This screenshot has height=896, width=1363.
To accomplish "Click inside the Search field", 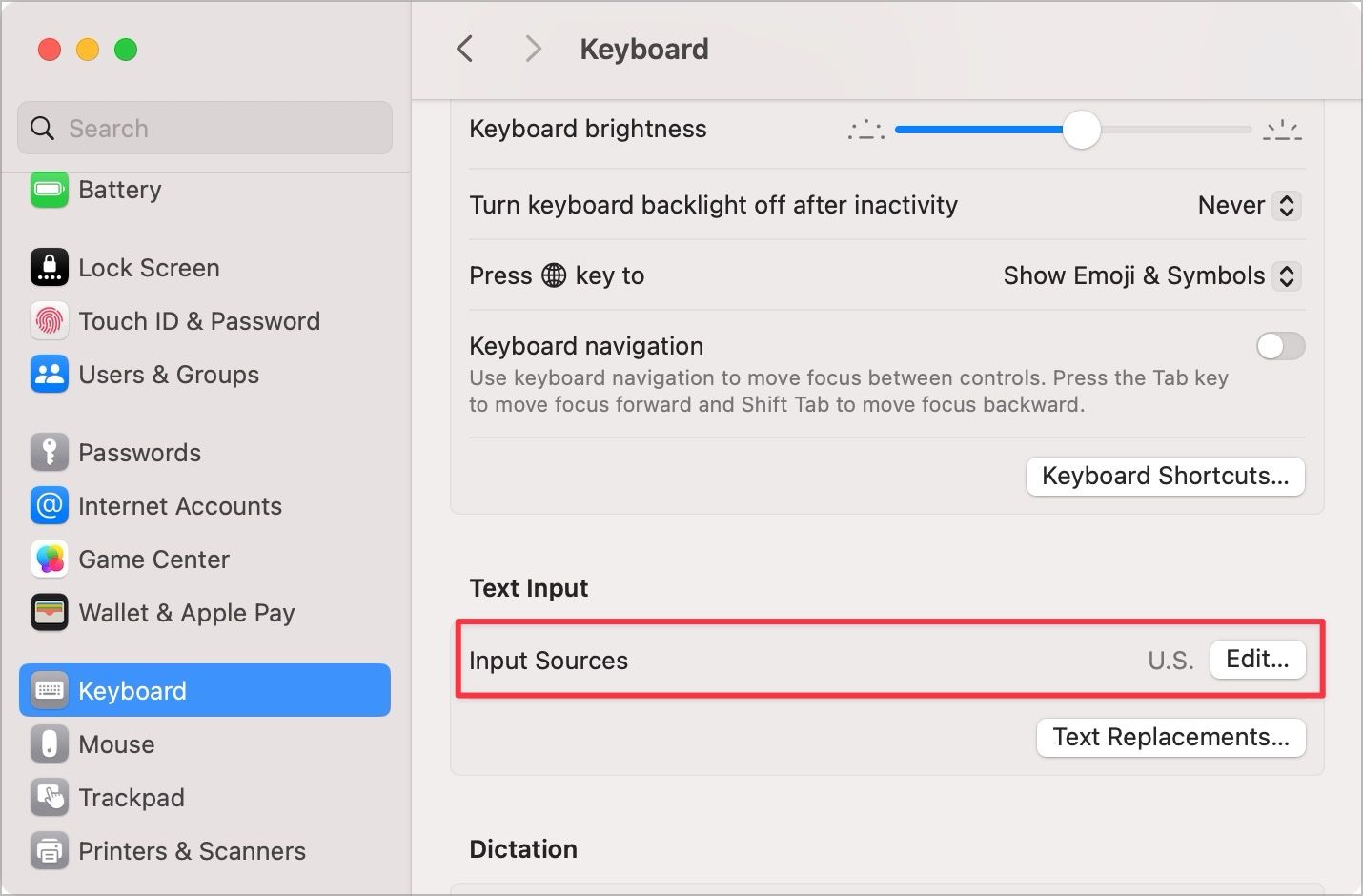I will pos(204,128).
